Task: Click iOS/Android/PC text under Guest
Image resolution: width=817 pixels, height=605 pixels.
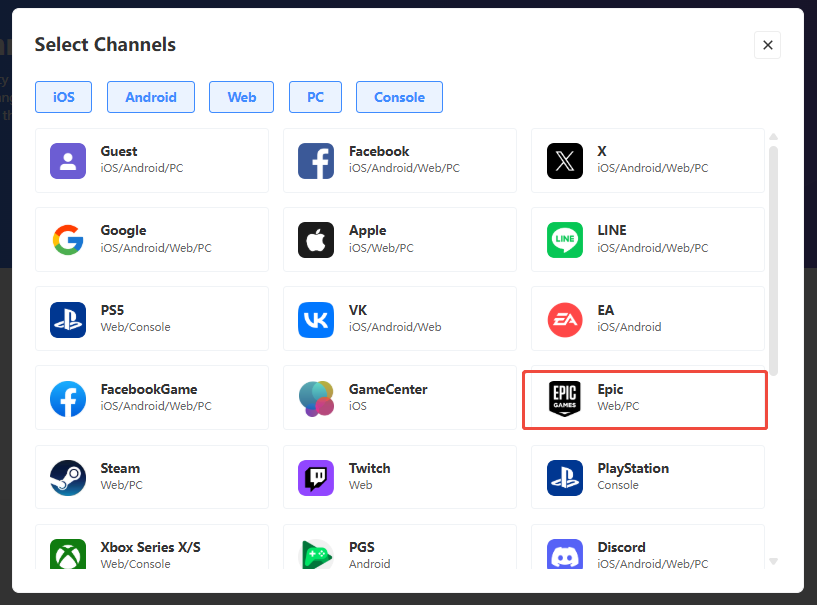Action: 142,168
